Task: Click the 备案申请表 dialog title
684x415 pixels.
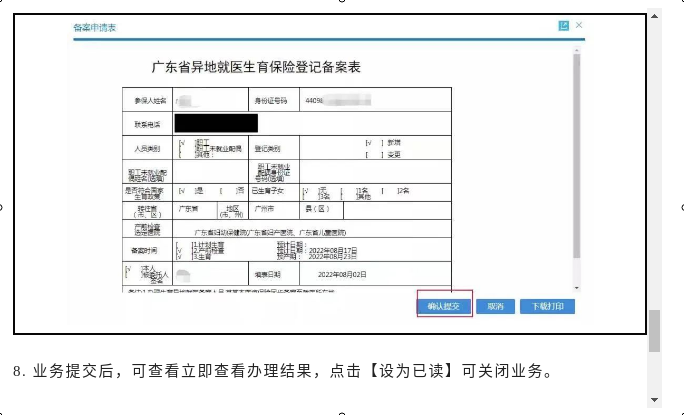Action: [95, 27]
